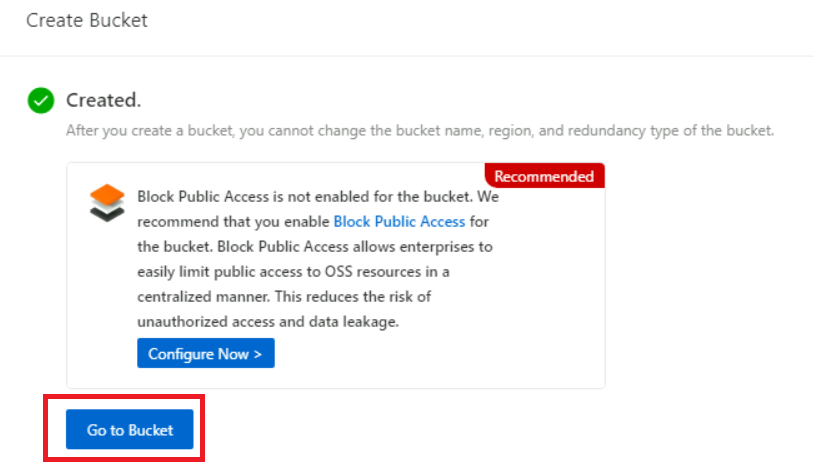Click the gray note about bucket name changes
The image size is (814, 471).
pyautogui.click(x=420, y=131)
